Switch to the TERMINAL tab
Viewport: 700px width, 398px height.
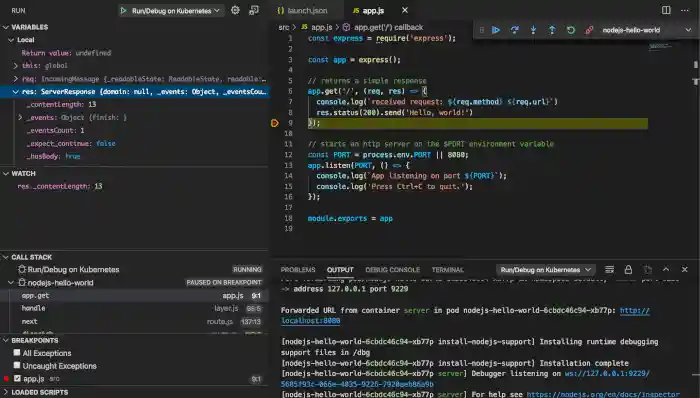(x=448, y=269)
